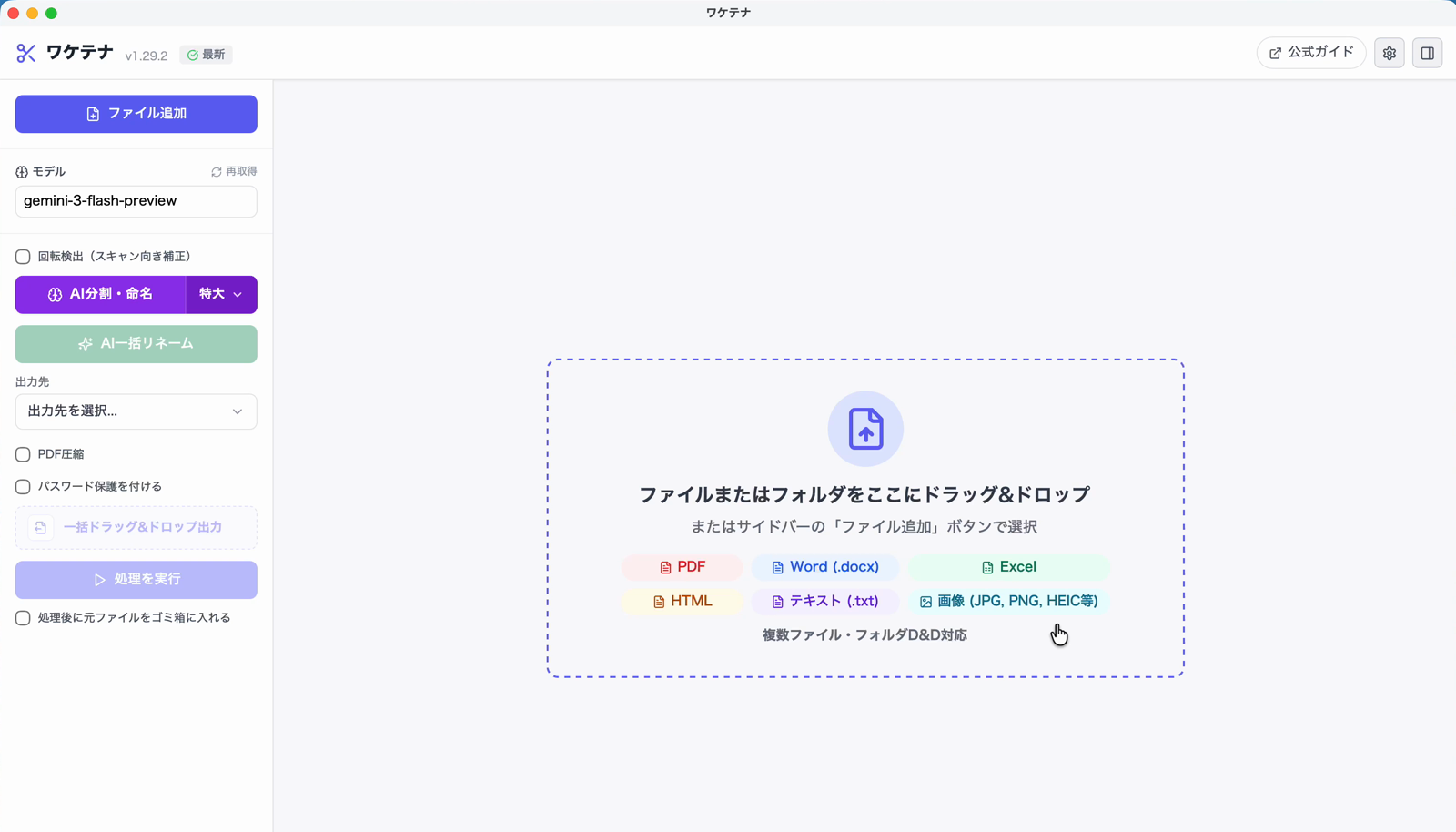Viewport: 1456px width, 832px height.
Task: Click the Word (.docx) file type badge
Action: pyautogui.click(x=825, y=567)
